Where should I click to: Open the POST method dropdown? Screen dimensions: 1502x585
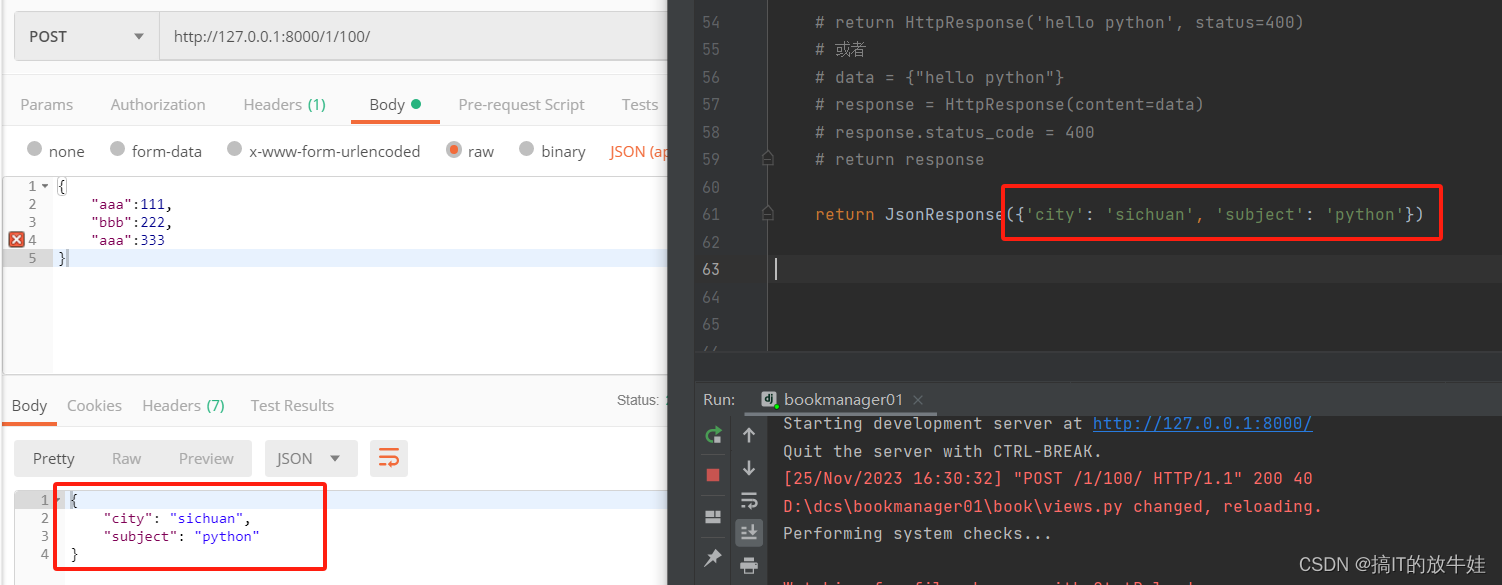pos(87,37)
